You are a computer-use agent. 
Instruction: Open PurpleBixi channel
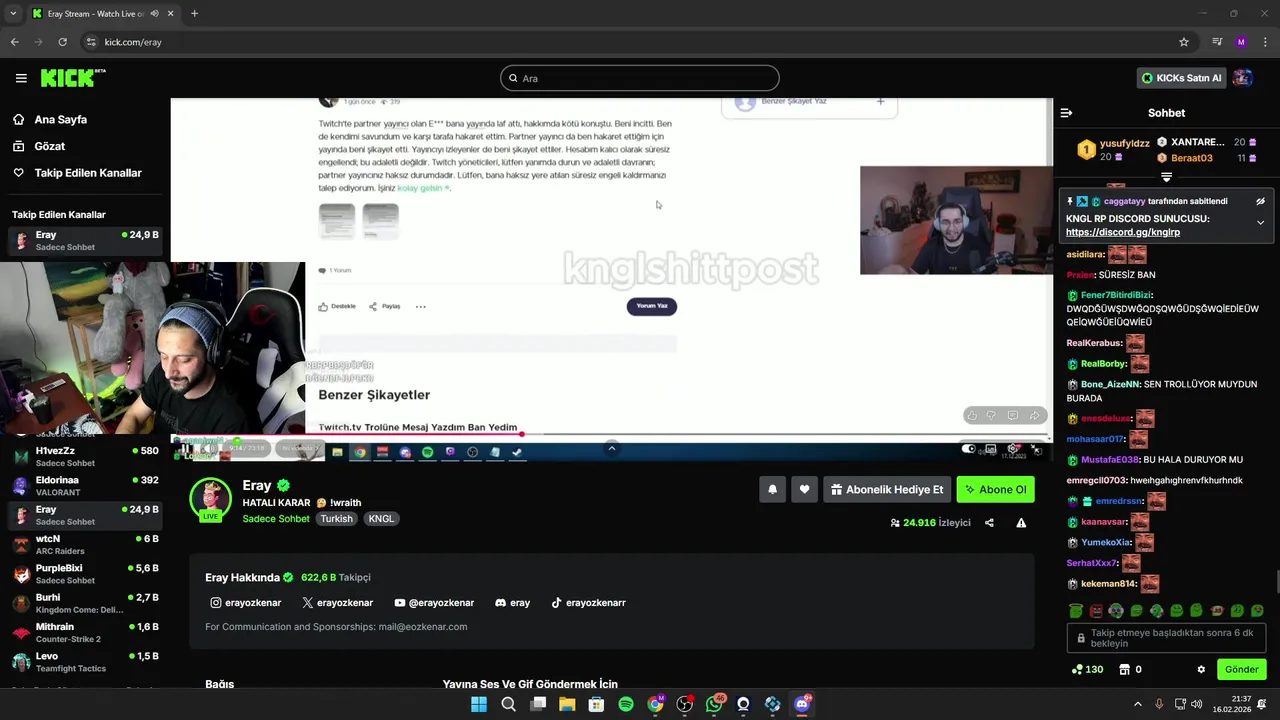click(x=85, y=574)
